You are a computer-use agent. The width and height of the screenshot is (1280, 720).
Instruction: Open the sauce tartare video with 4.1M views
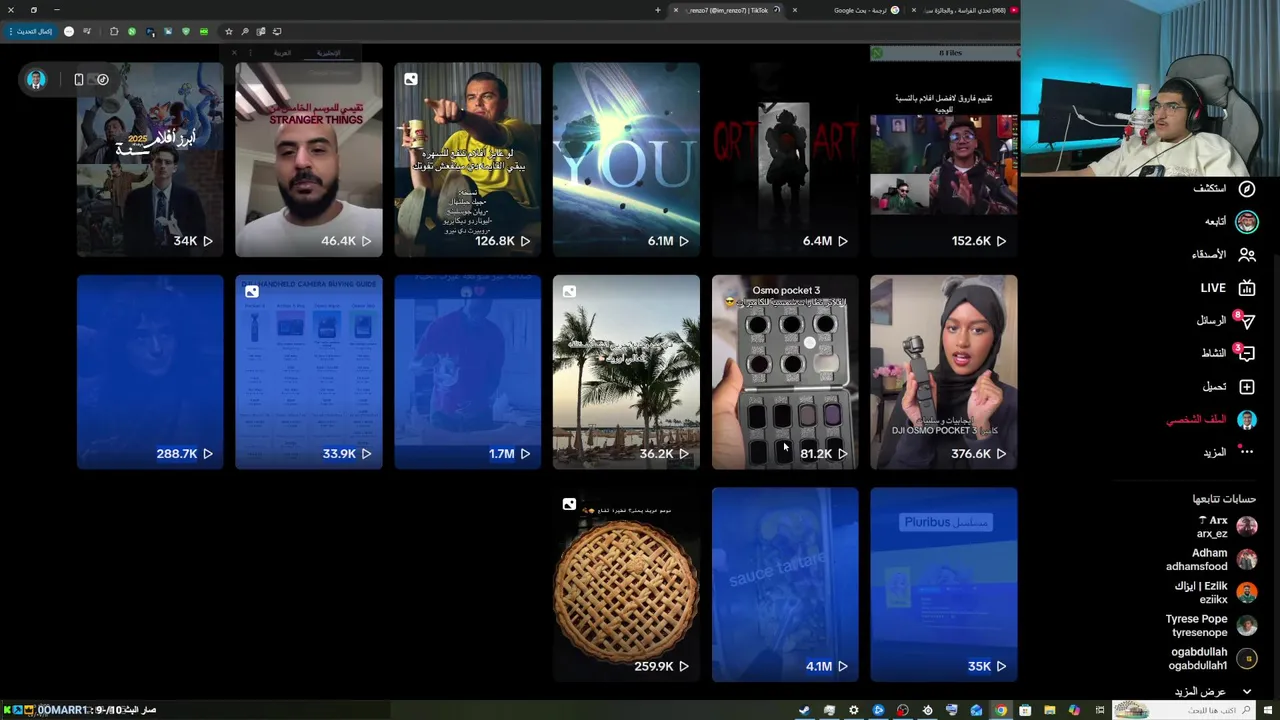(x=785, y=585)
